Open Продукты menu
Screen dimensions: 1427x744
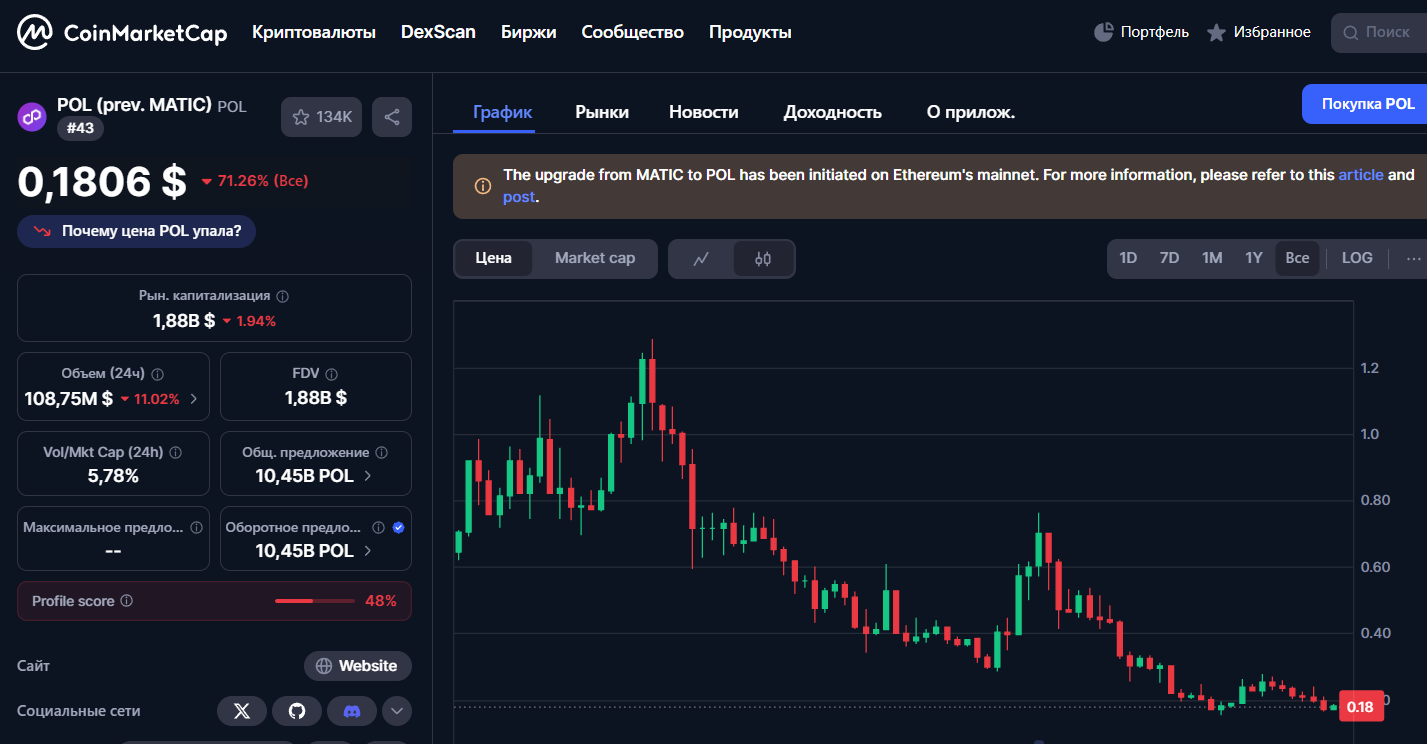point(750,32)
